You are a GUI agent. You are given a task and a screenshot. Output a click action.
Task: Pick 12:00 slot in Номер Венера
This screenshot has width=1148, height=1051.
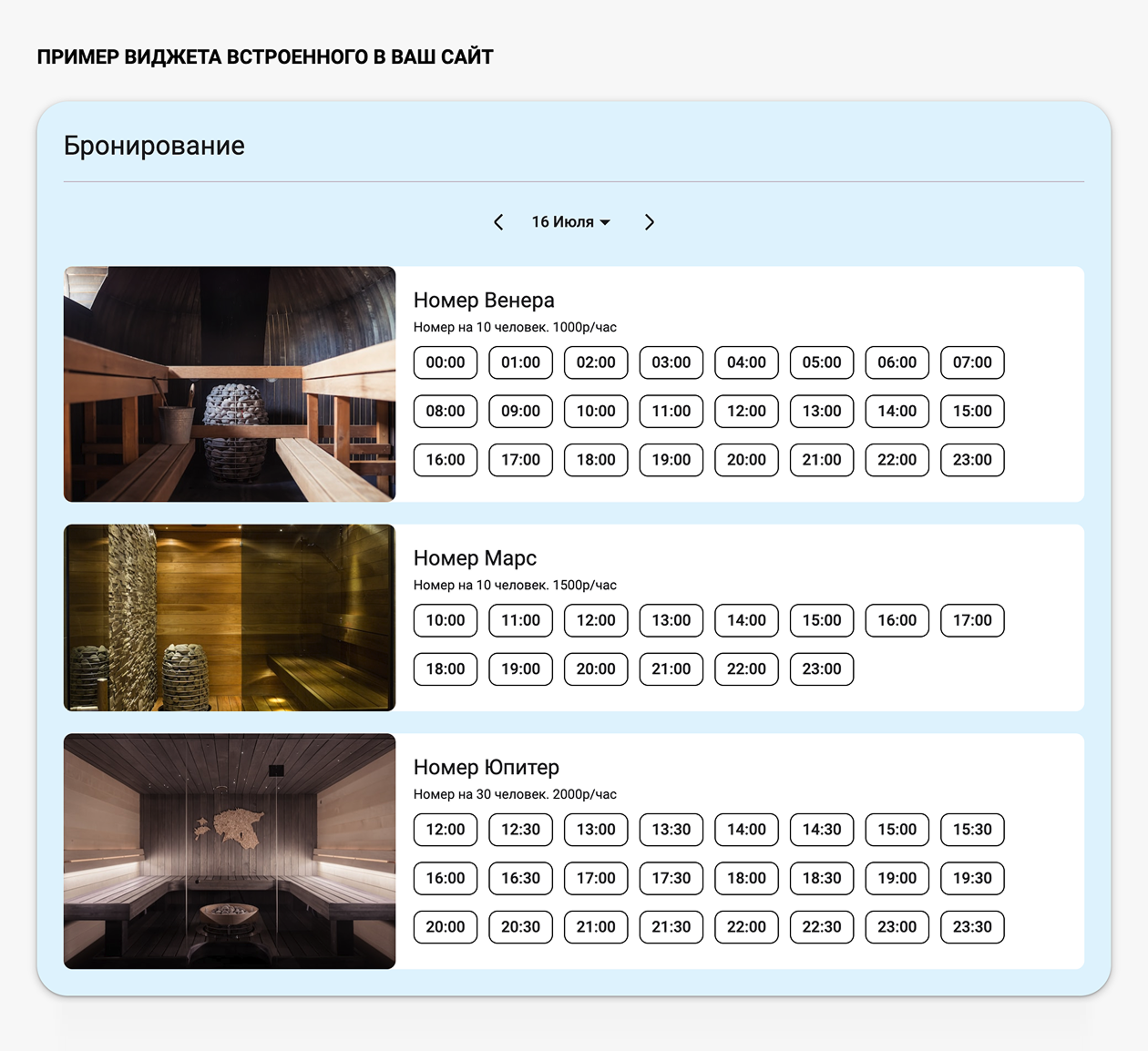pyautogui.click(x=747, y=411)
